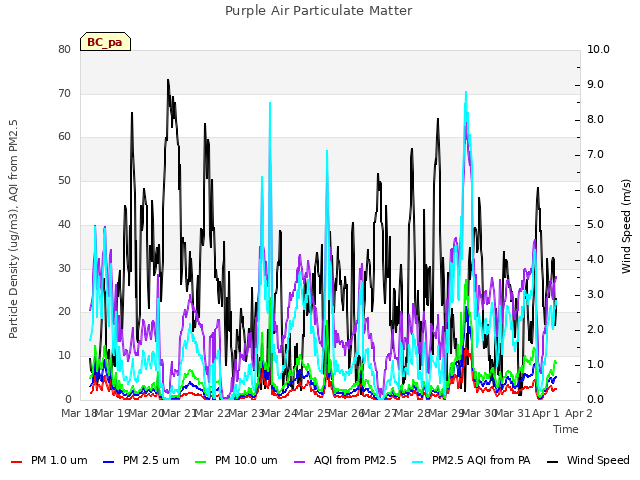Click the 10.0 right axis tick label

point(598,49)
